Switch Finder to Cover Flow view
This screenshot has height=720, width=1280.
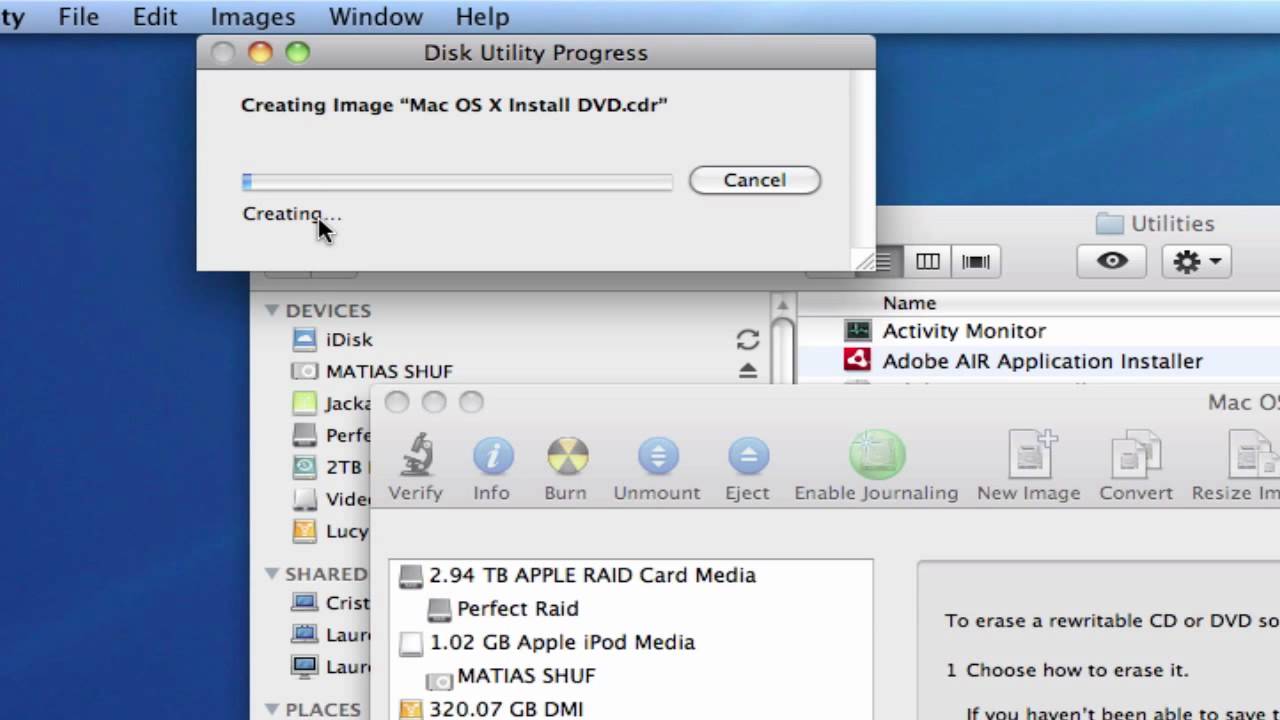click(976, 262)
